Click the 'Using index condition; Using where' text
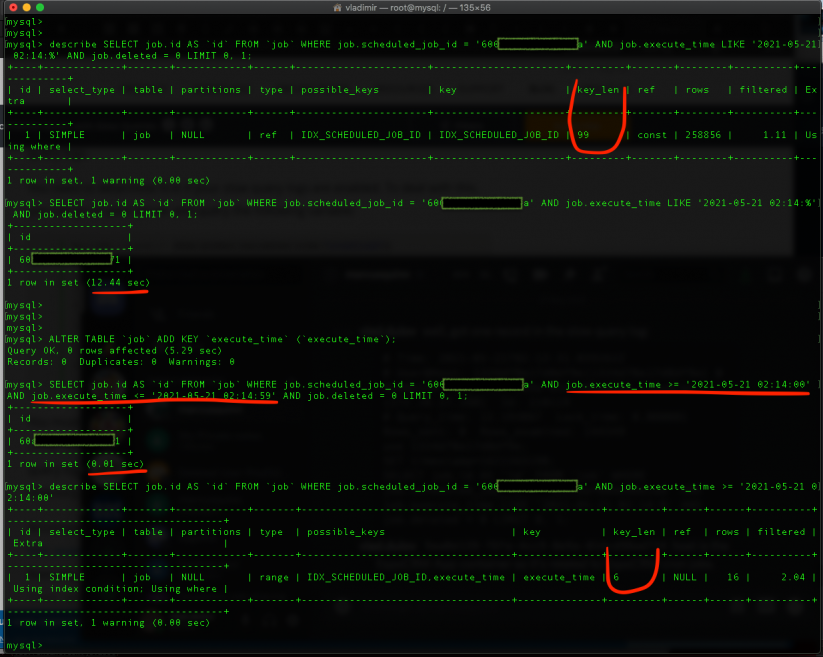The height and width of the screenshot is (657, 823). 115,589
